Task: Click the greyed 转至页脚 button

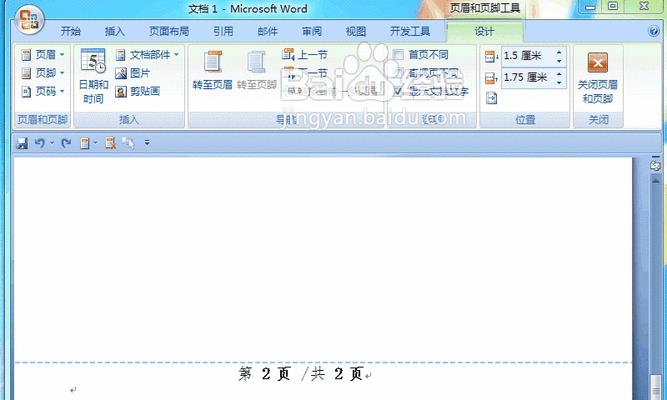Action: [x=257, y=71]
